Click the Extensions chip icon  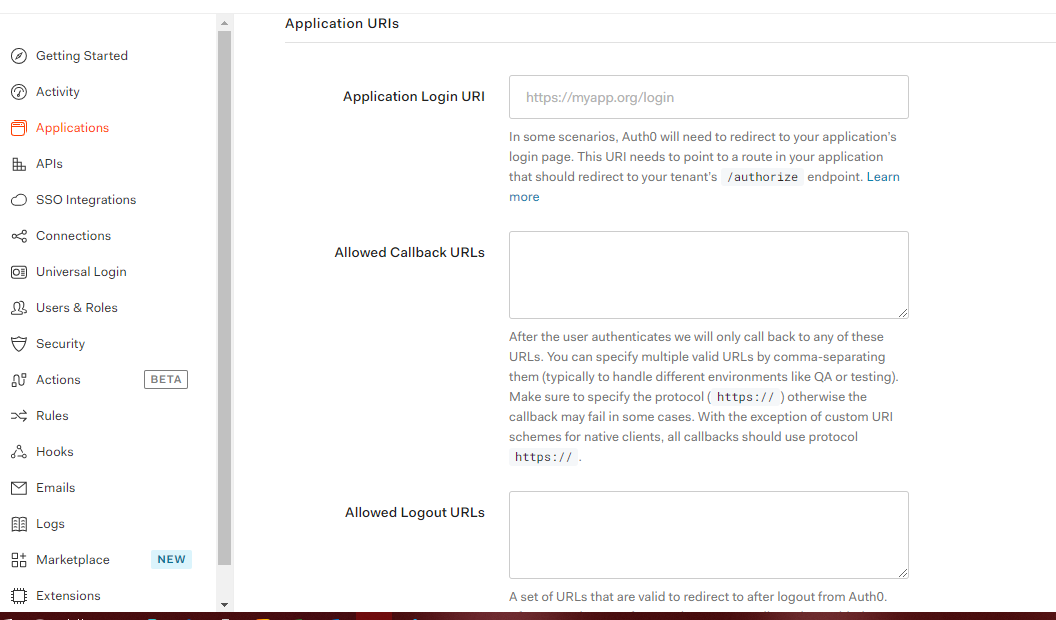(x=19, y=596)
